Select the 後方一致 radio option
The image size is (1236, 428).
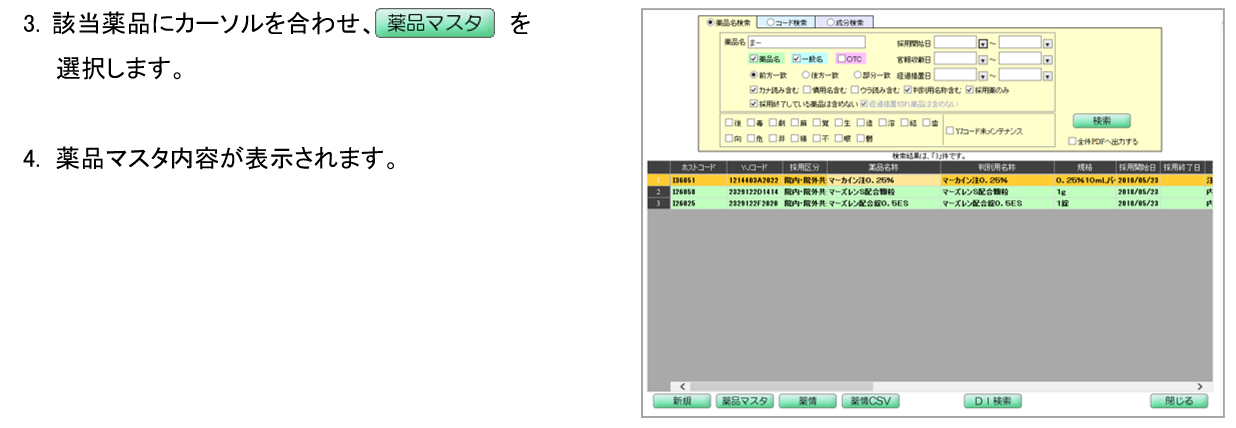coord(805,74)
